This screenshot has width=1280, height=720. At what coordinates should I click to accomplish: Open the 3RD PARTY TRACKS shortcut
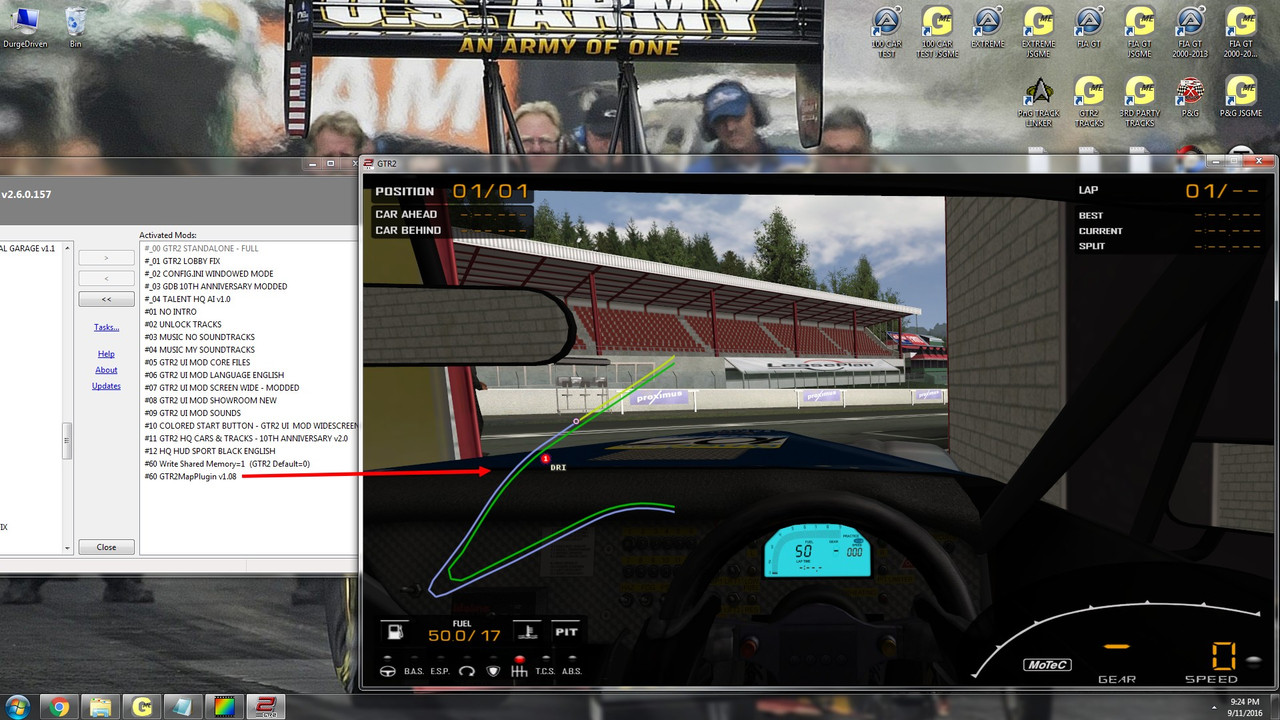(x=1140, y=103)
